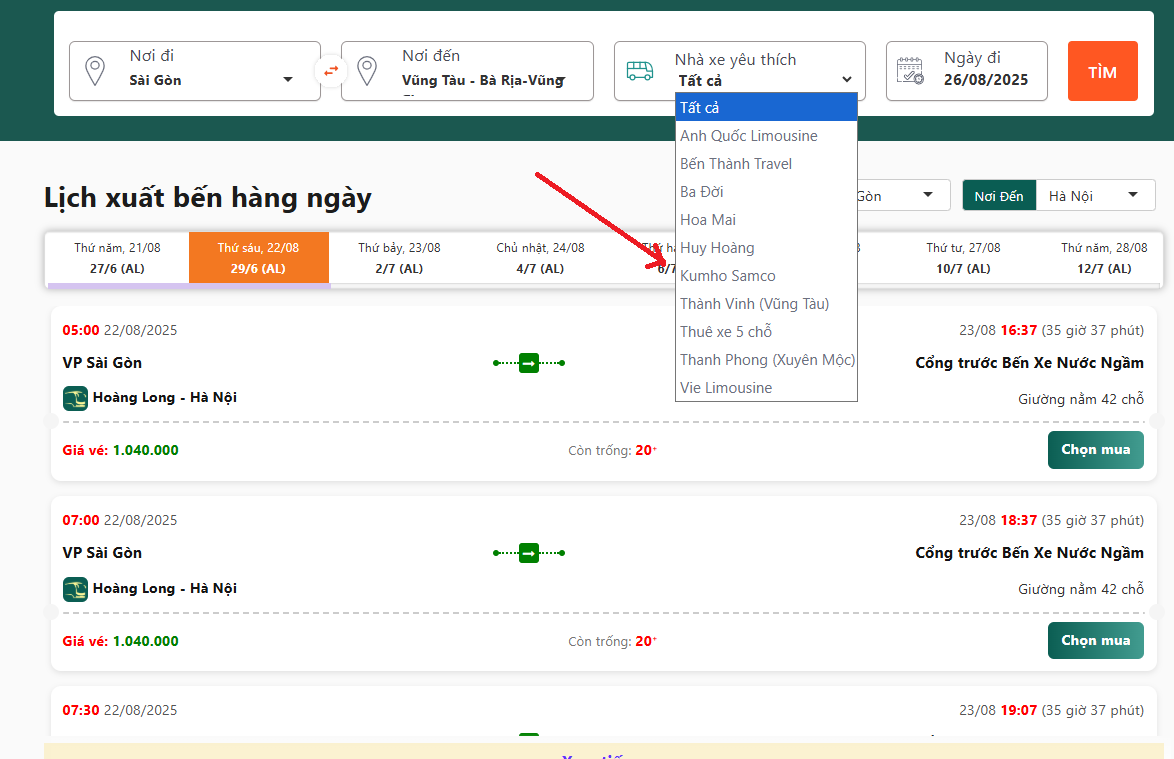Click Còn trống: 20 on the 07:00 trip
Viewport: 1174px width, 759px height.
point(612,641)
